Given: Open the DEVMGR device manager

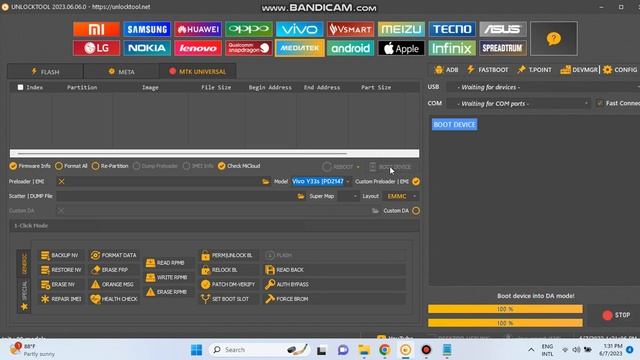Looking at the screenshot, I should (579, 70).
